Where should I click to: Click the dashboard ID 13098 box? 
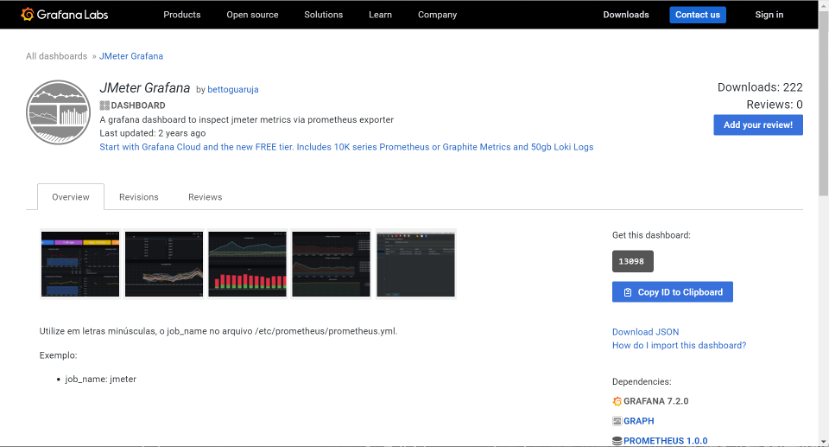(633, 262)
